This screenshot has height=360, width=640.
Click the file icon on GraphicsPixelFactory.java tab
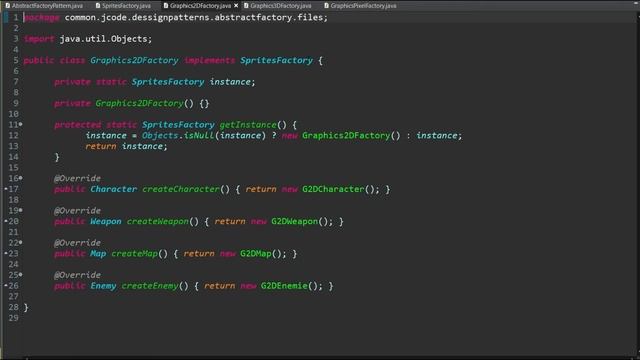pyautogui.click(x=327, y=6)
